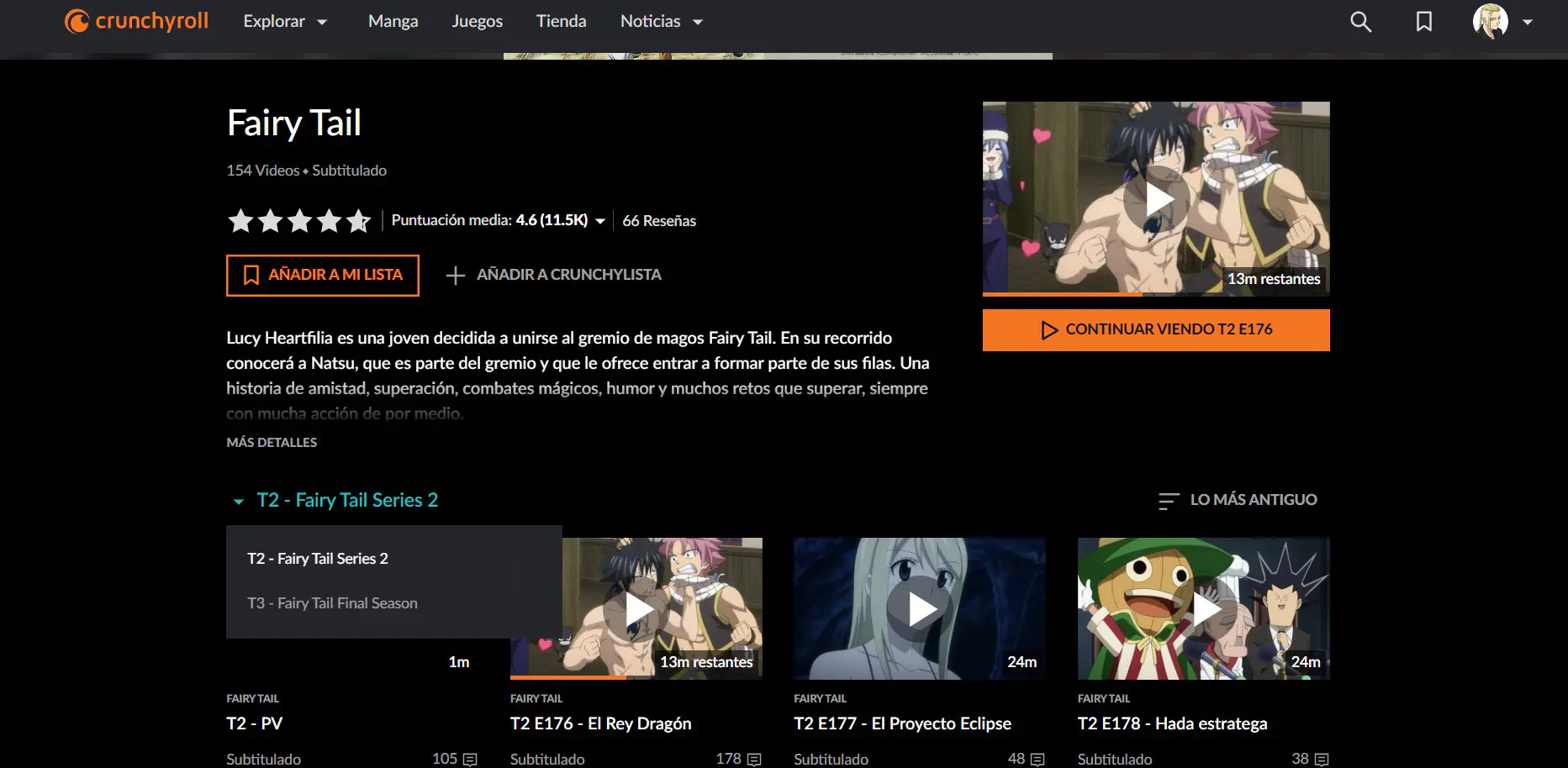Open the 38 comments icon for E178
1568x768 pixels.
[1322, 760]
